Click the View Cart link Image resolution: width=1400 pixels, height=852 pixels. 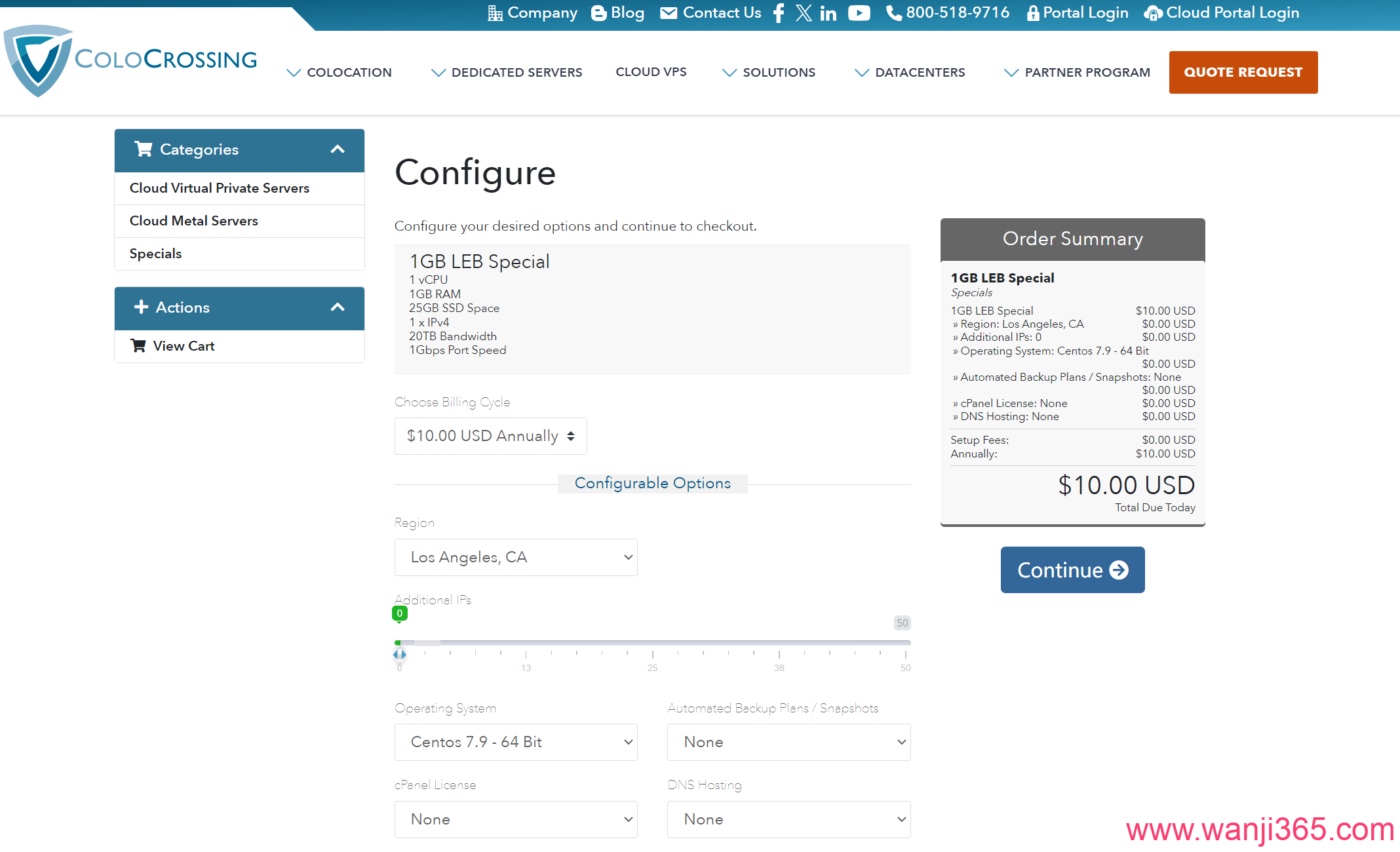[x=239, y=346]
